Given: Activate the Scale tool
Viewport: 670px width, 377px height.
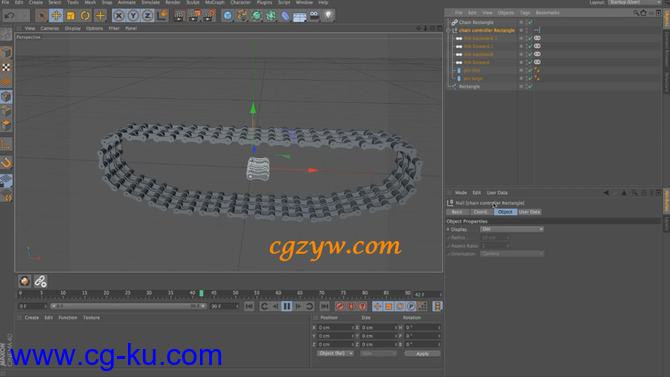Looking at the screenshot, I should pos(71,16).
